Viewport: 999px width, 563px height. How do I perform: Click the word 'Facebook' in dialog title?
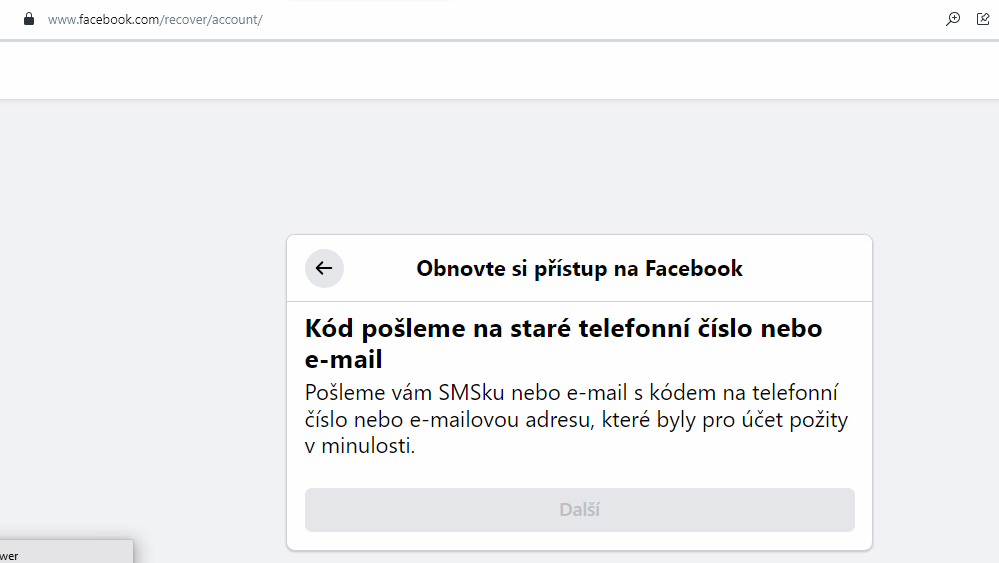pos(694,268)
